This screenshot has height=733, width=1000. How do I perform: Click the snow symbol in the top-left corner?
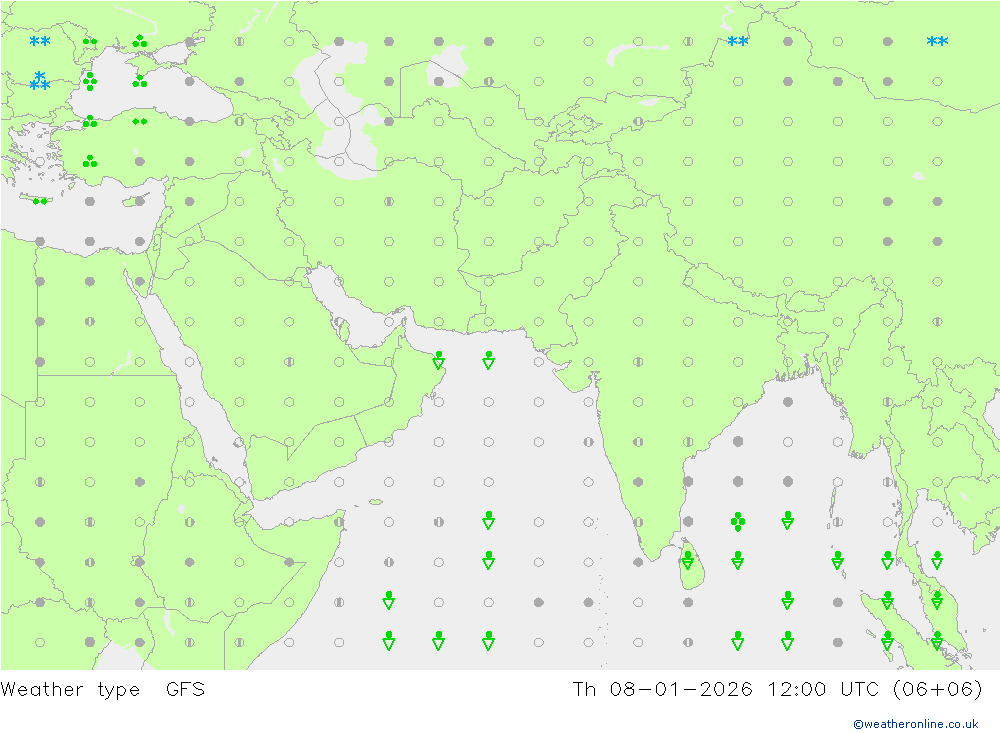click(x=40, y=41)
